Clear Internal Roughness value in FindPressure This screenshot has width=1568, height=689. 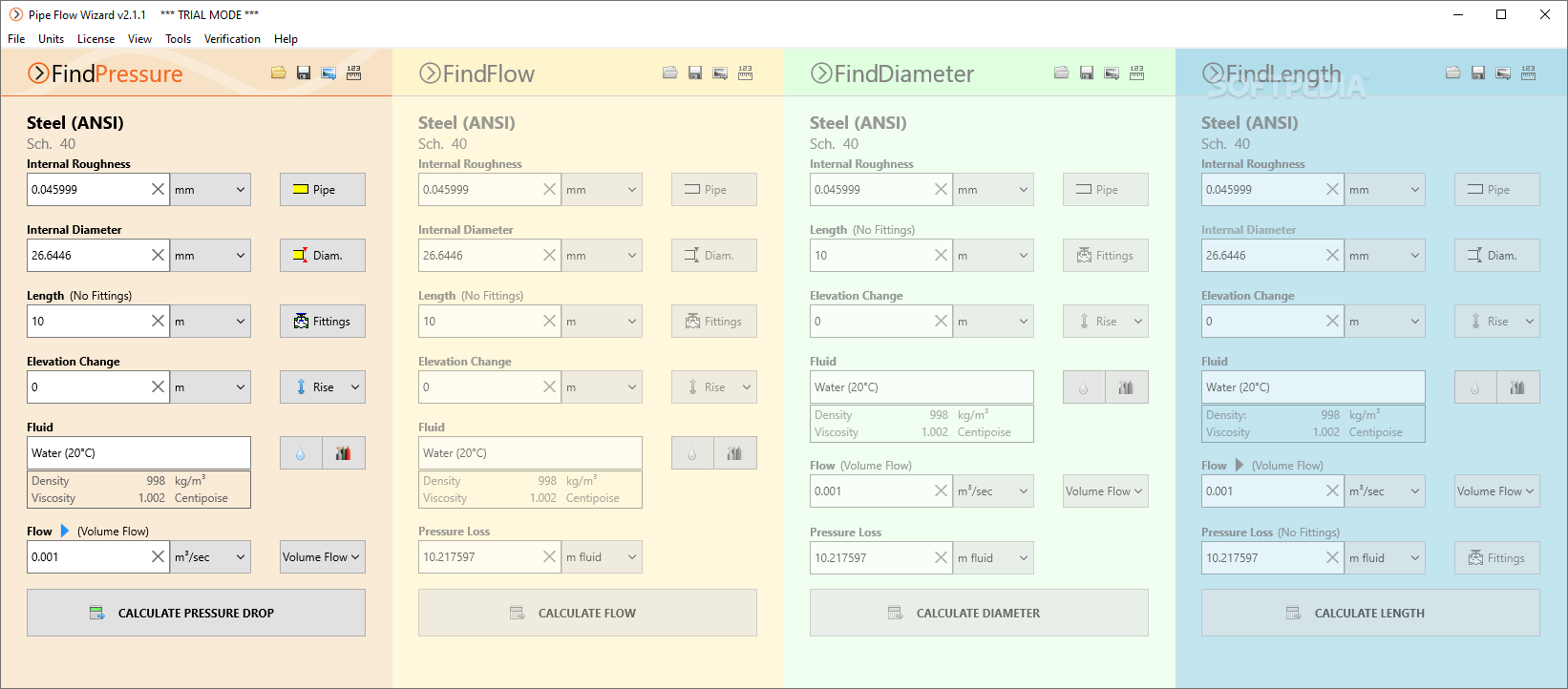point(159,190)
